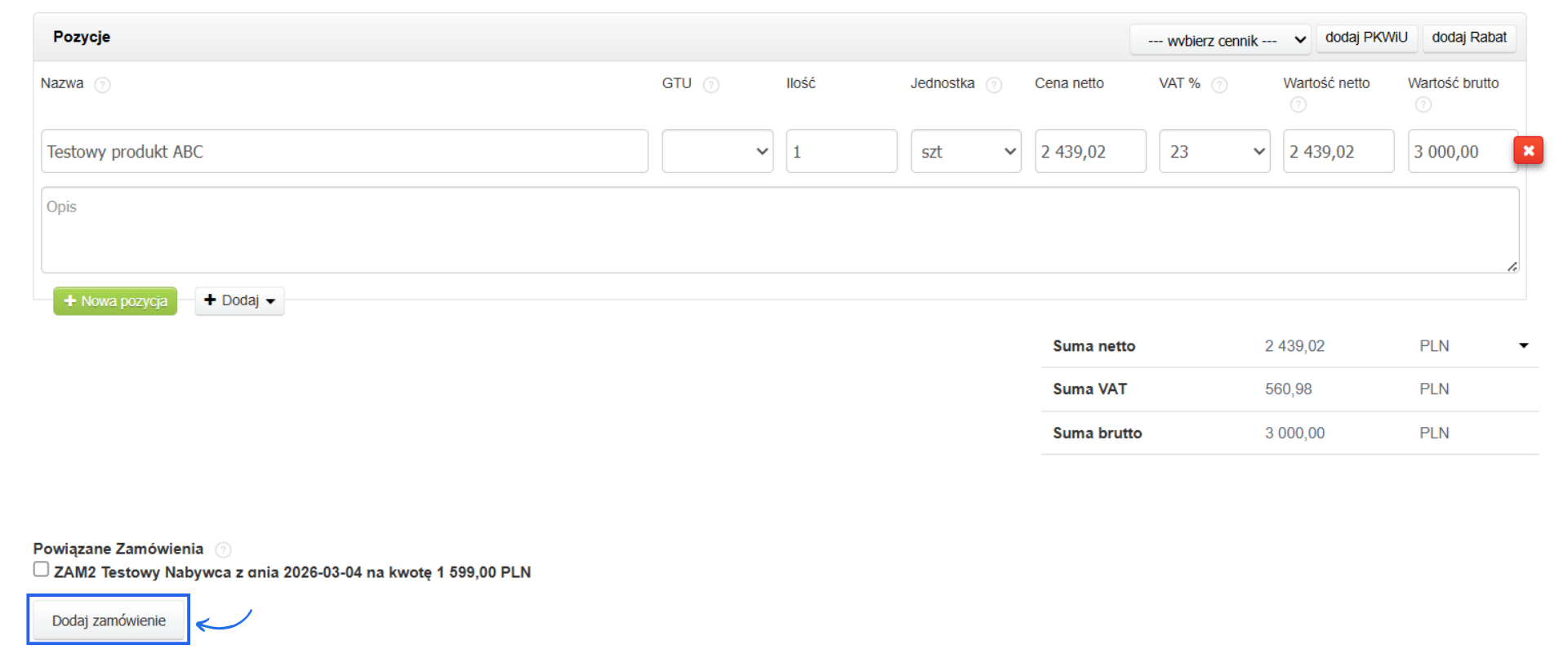The image size is (1568, 658).
Task: Click the VAT % help icon
Action: pyautogui.click(x=1219, y=85)
